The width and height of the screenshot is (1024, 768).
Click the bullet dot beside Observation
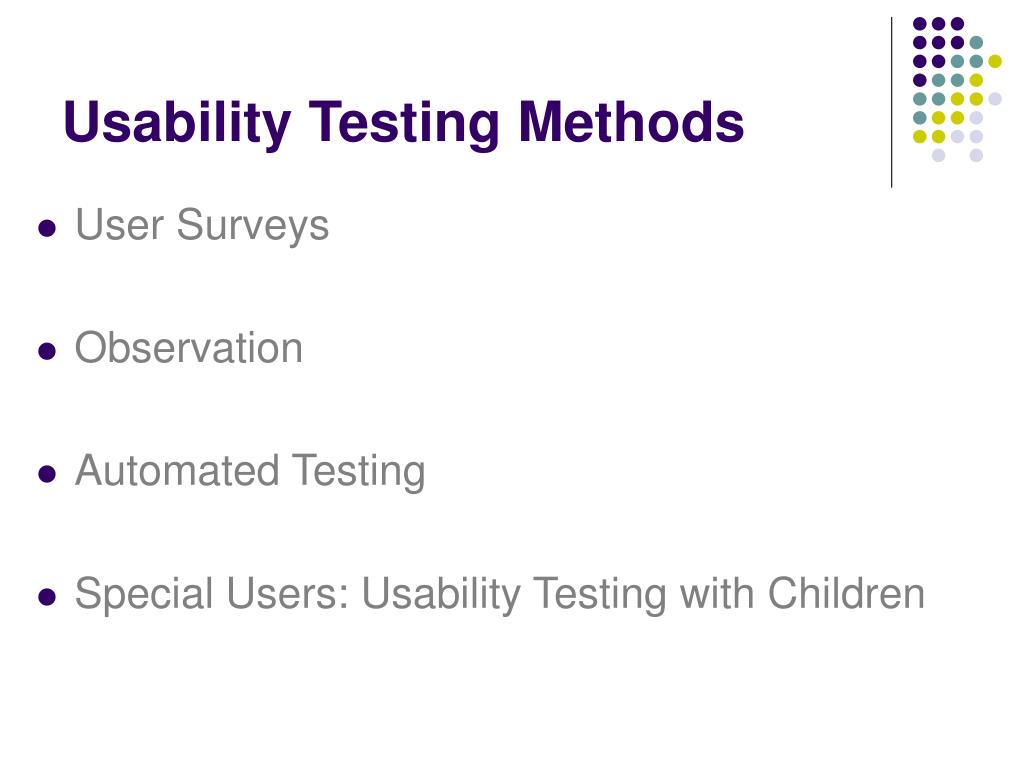(x=47, y=351)
